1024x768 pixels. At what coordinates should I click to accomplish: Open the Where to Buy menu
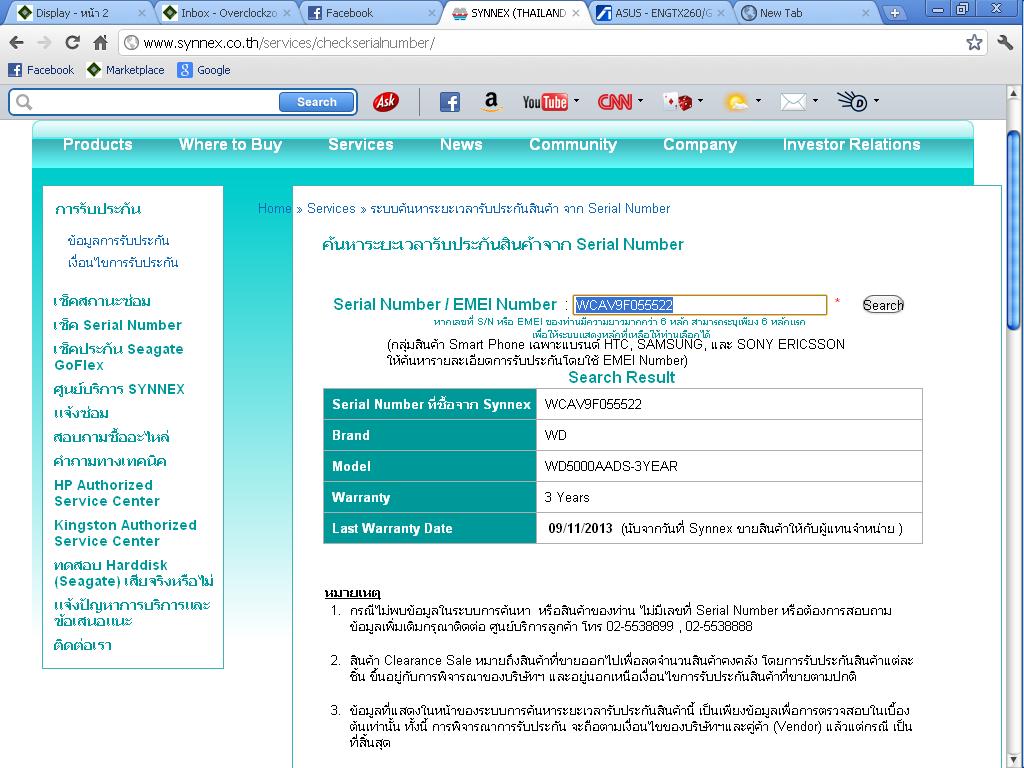230,144
